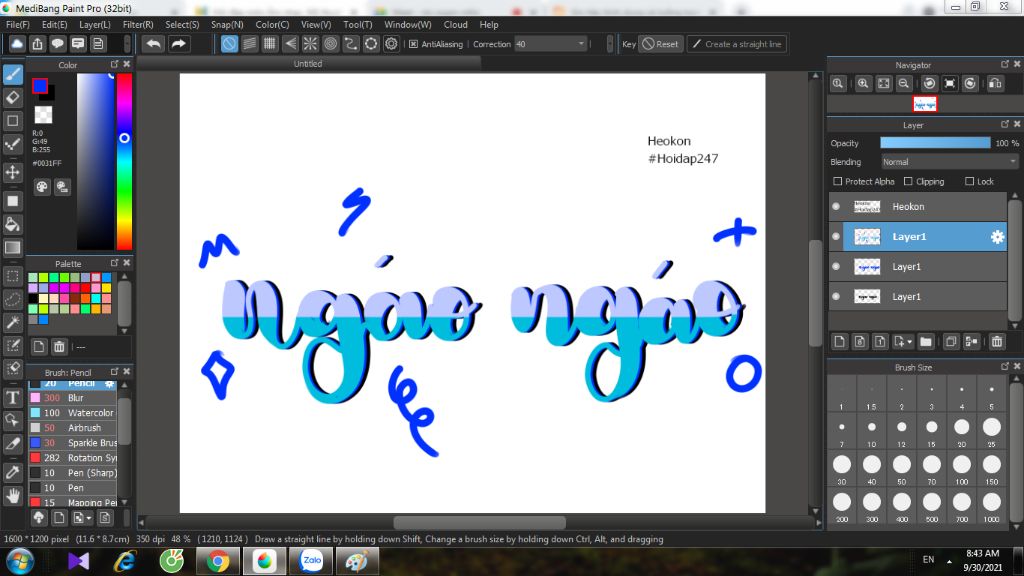
Task: Open Chrome from the taskbar
Action: [218, 561]
